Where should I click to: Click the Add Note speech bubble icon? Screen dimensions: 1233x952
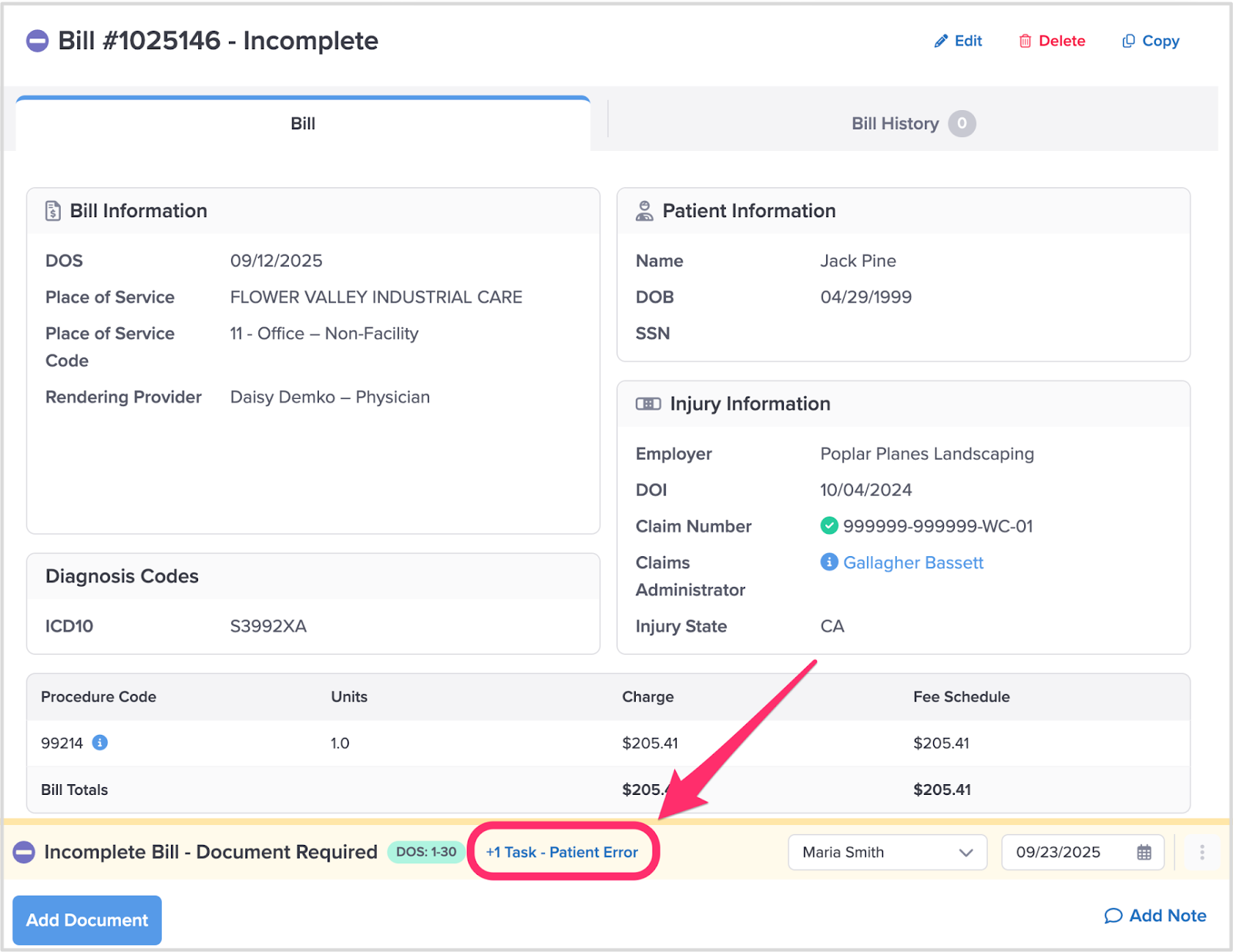tap(1113, 916)
